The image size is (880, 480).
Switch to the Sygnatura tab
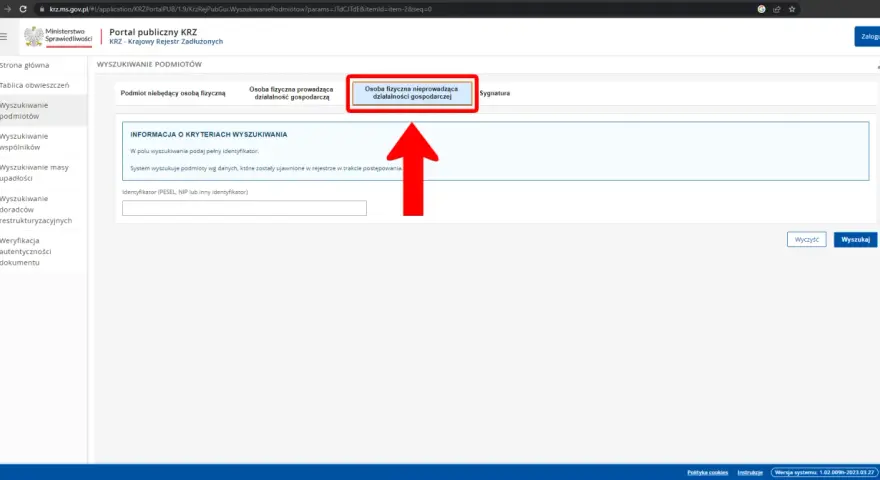coord(494,93)
